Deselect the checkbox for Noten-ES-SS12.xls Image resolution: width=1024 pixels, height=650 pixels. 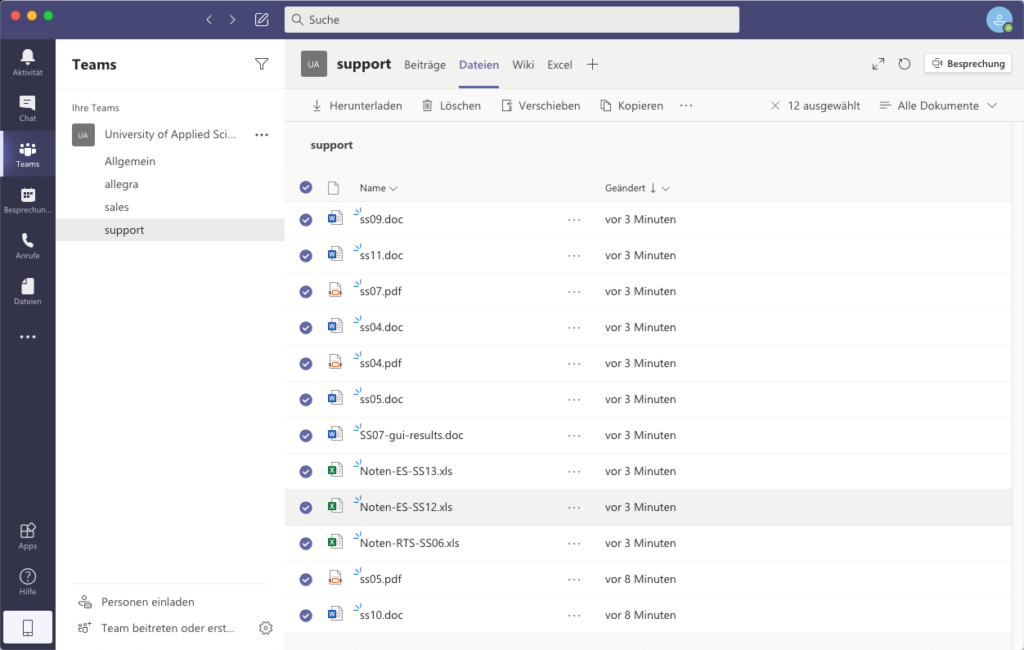click(305, 507)
